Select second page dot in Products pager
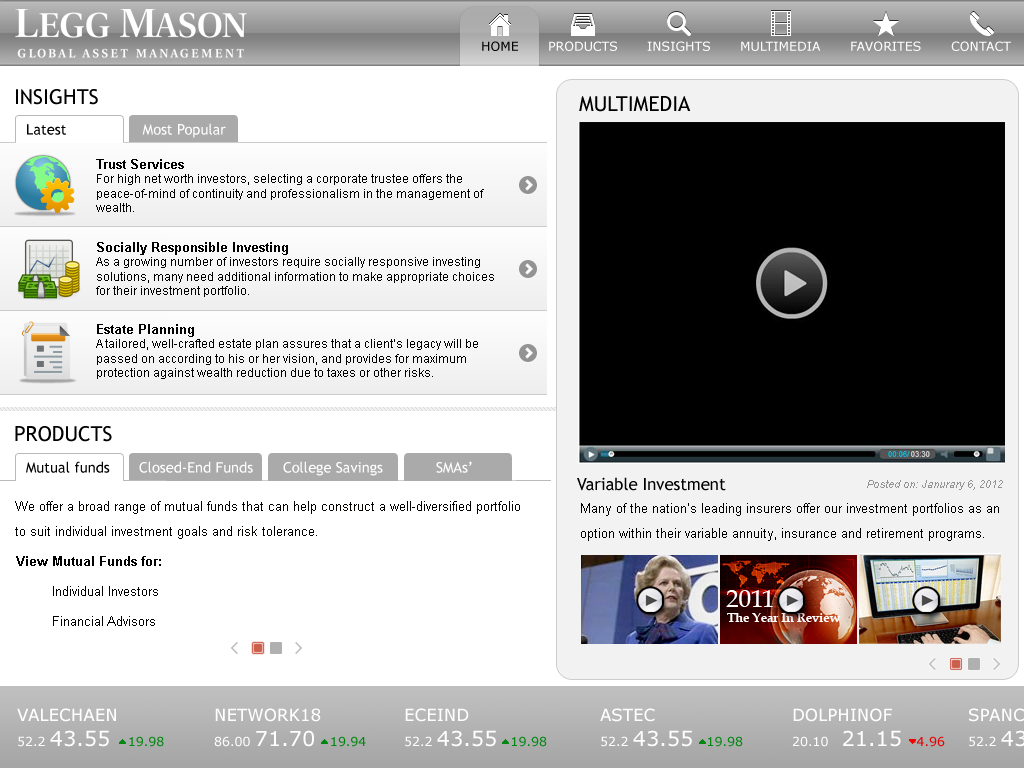Image resolution: width=1024 pixels, height=768 pixels. coord(276,648)
